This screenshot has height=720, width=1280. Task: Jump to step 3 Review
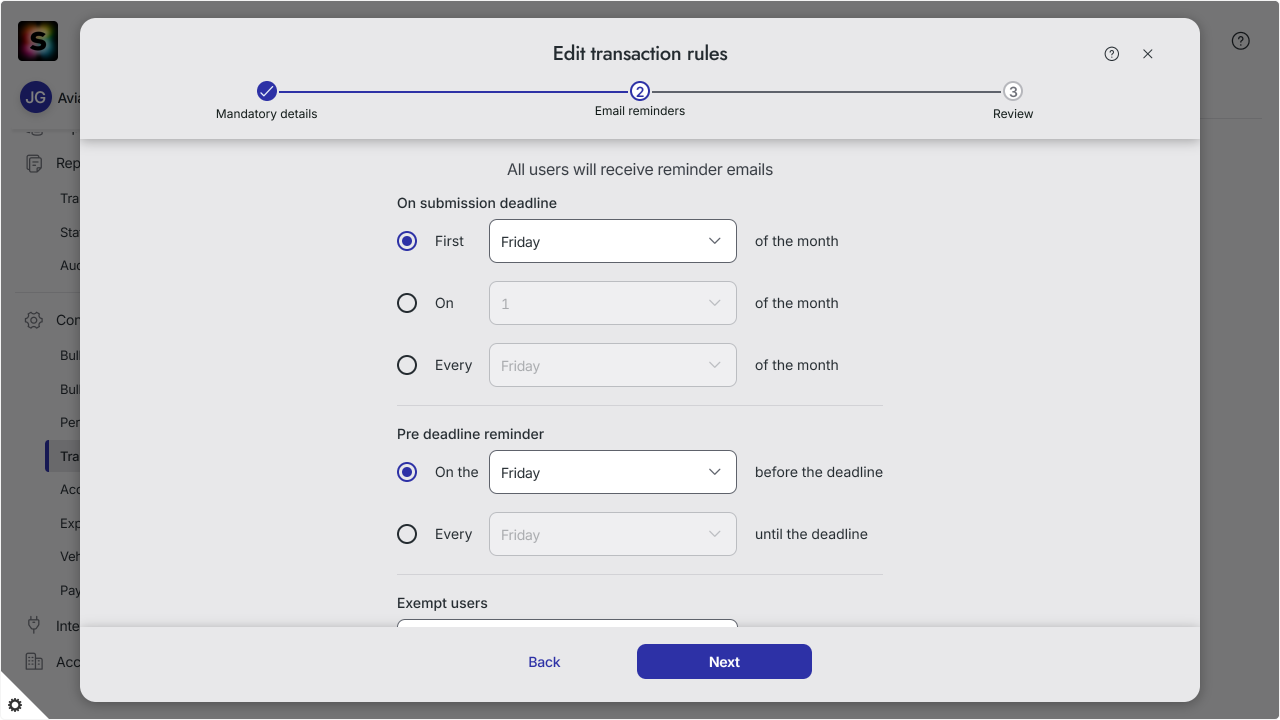[1013, 92]
